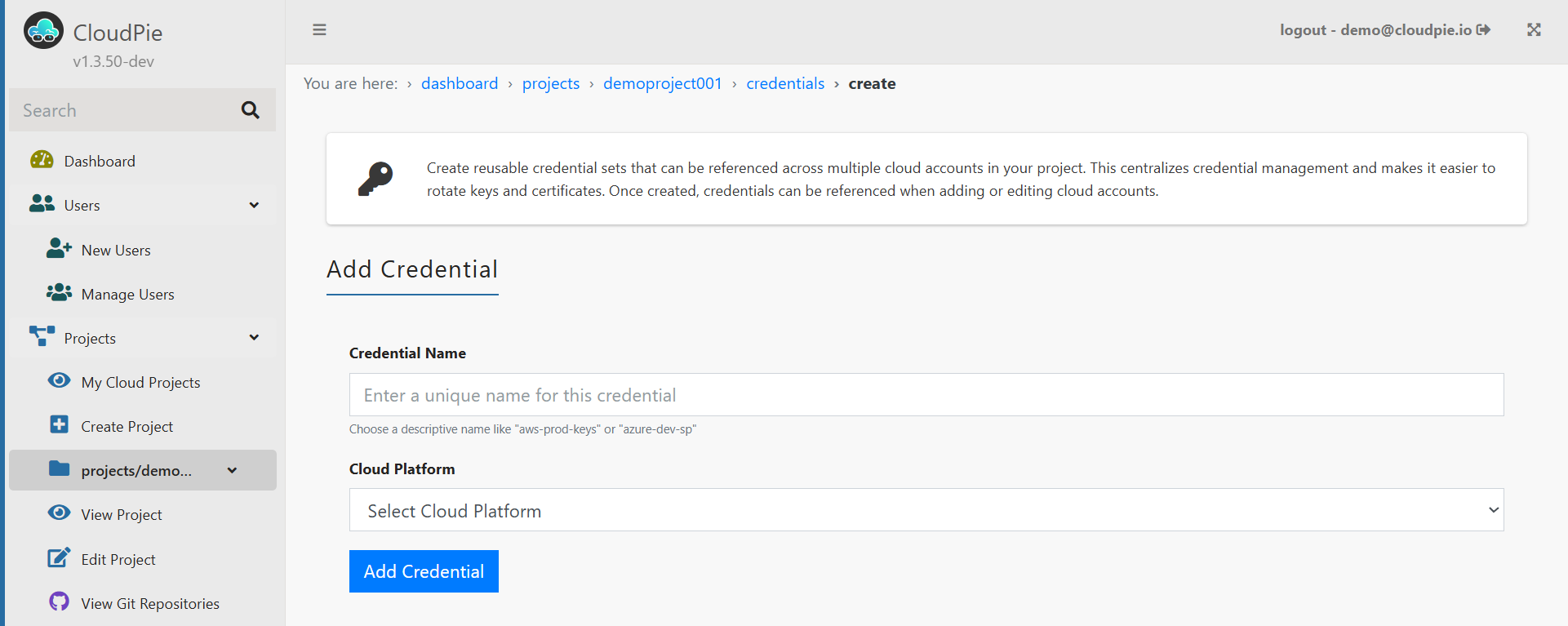Click the New Users add-person icon
Viewport: 1568px width, 626px height.
[59, 248]
